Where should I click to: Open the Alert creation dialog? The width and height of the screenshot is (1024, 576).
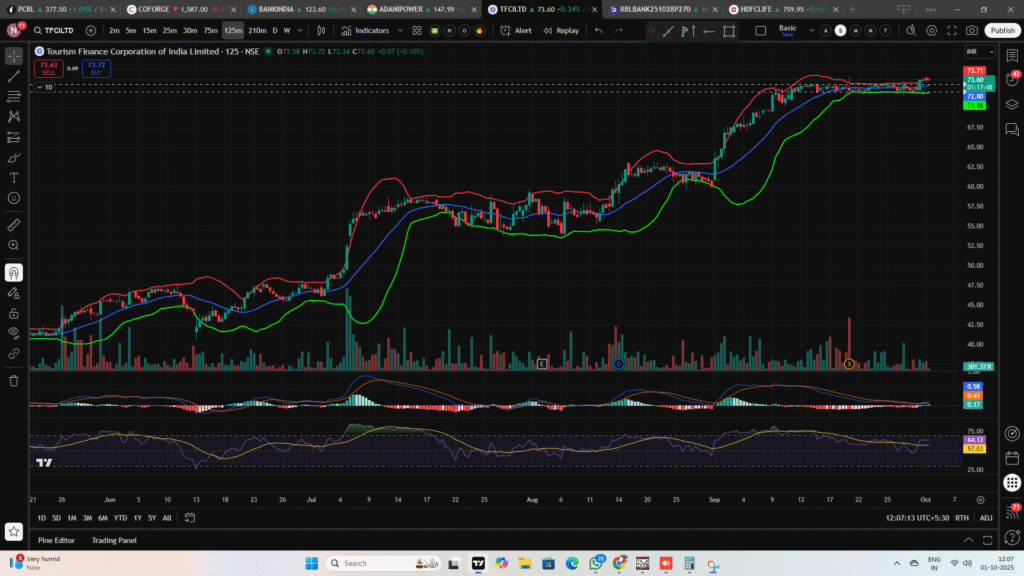(x=517, y=30)
